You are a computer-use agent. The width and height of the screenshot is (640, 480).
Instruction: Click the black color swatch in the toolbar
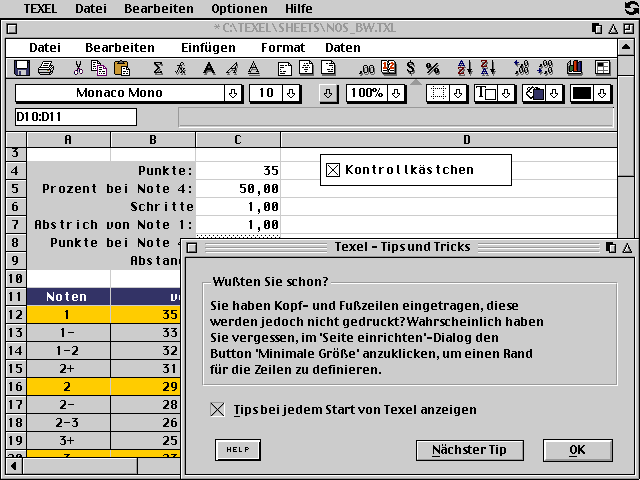(x=582, y=93)
